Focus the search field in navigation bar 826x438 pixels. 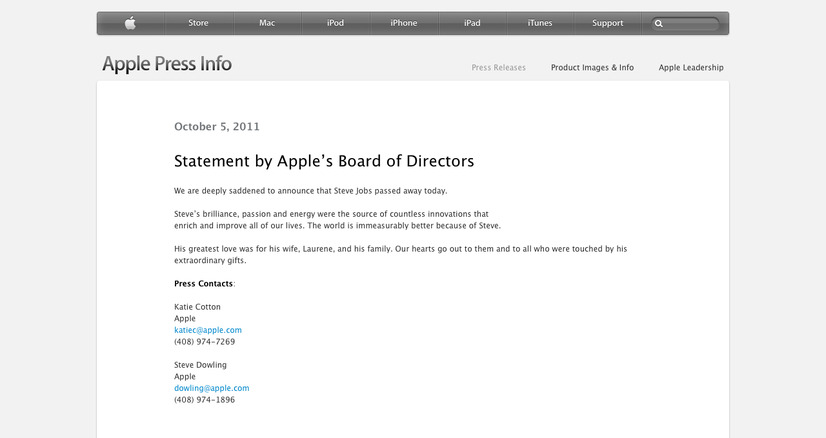coord(692,24)
